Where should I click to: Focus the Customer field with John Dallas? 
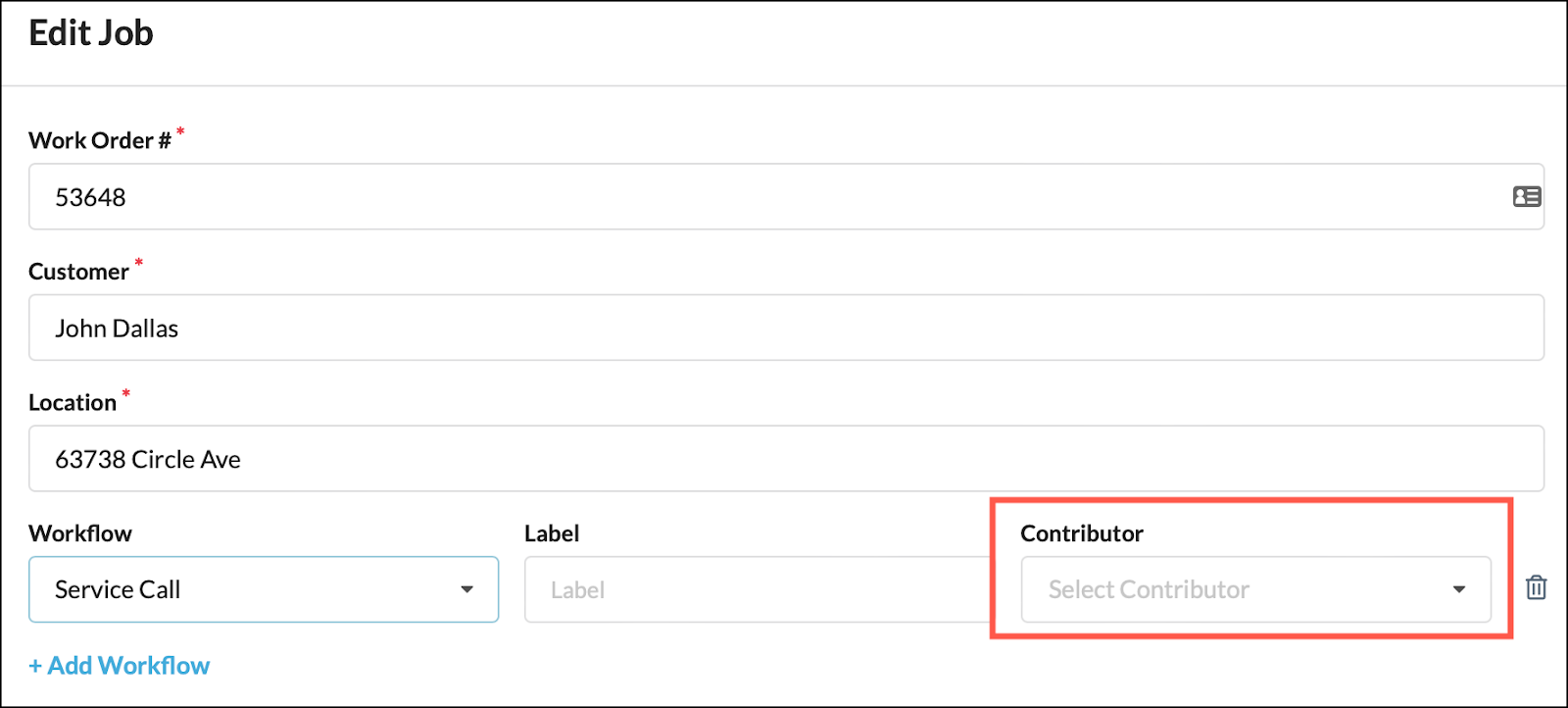784,329
